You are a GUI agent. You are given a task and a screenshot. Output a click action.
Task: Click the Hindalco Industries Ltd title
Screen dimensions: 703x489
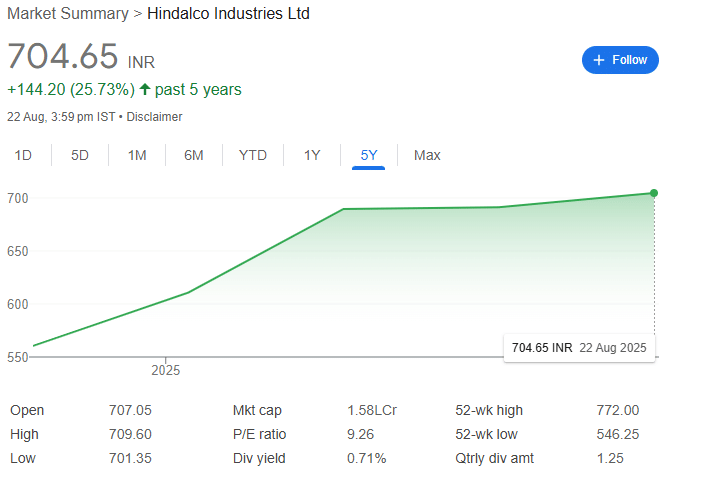[x=228, y=13]
